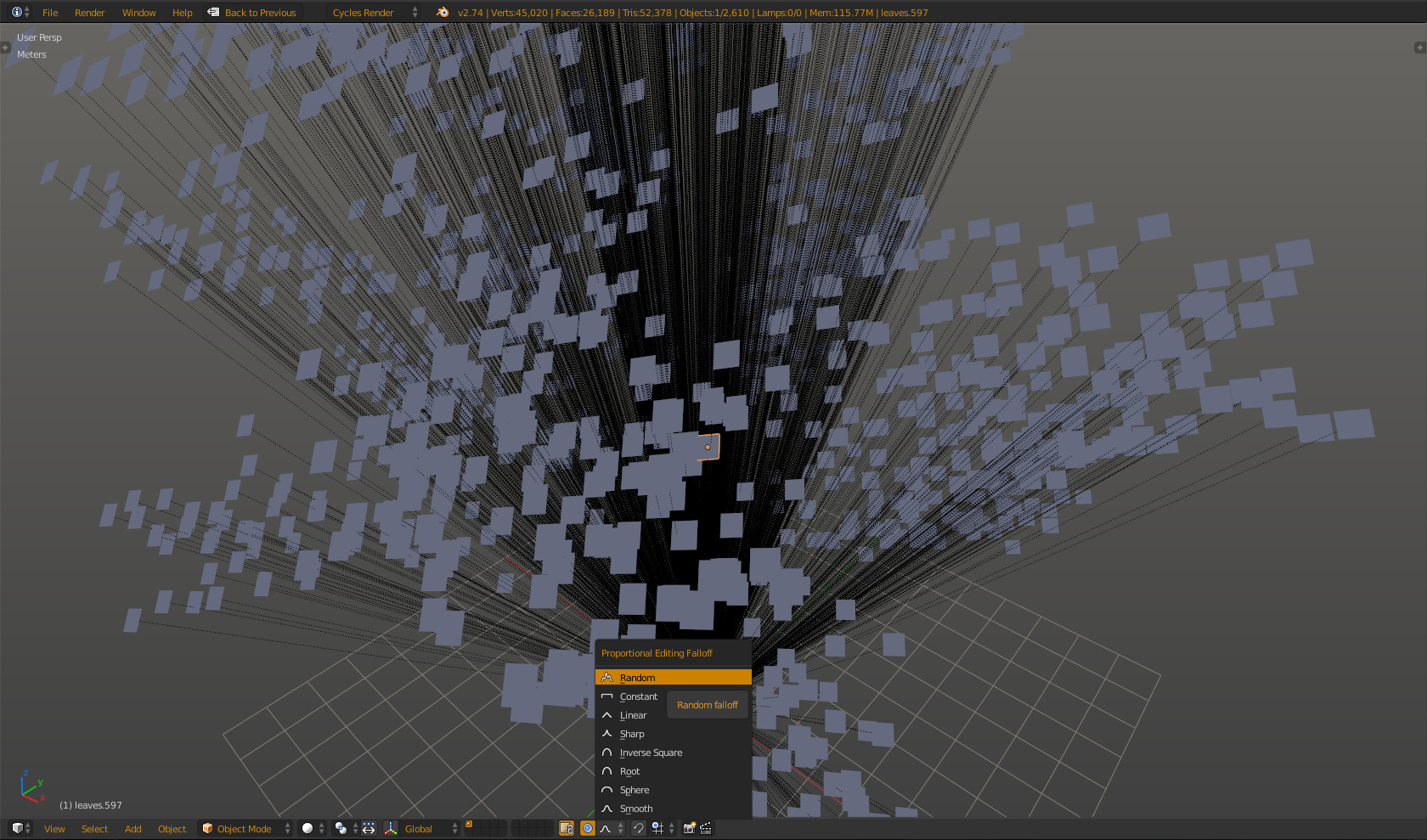Click the OpenGL render image camera icon
Viewport: 1427px width, 840px height.
[690, 828]
